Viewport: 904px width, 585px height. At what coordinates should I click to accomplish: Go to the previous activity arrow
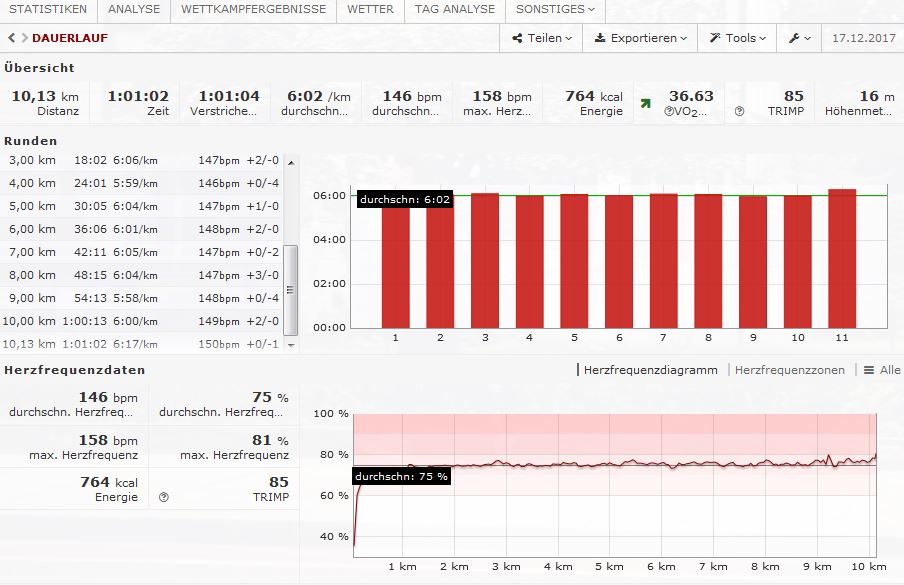[11, 38]
